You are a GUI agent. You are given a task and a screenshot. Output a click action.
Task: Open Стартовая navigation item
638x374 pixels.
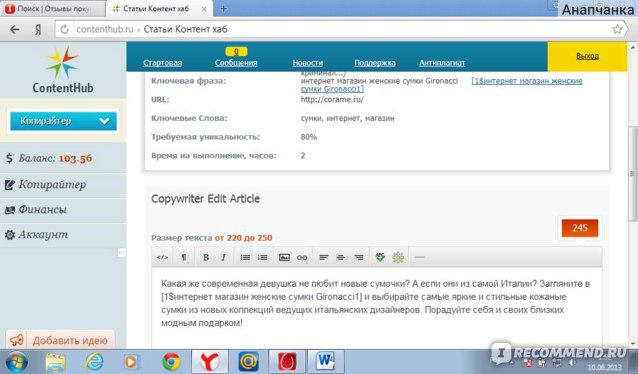(162, 63)
